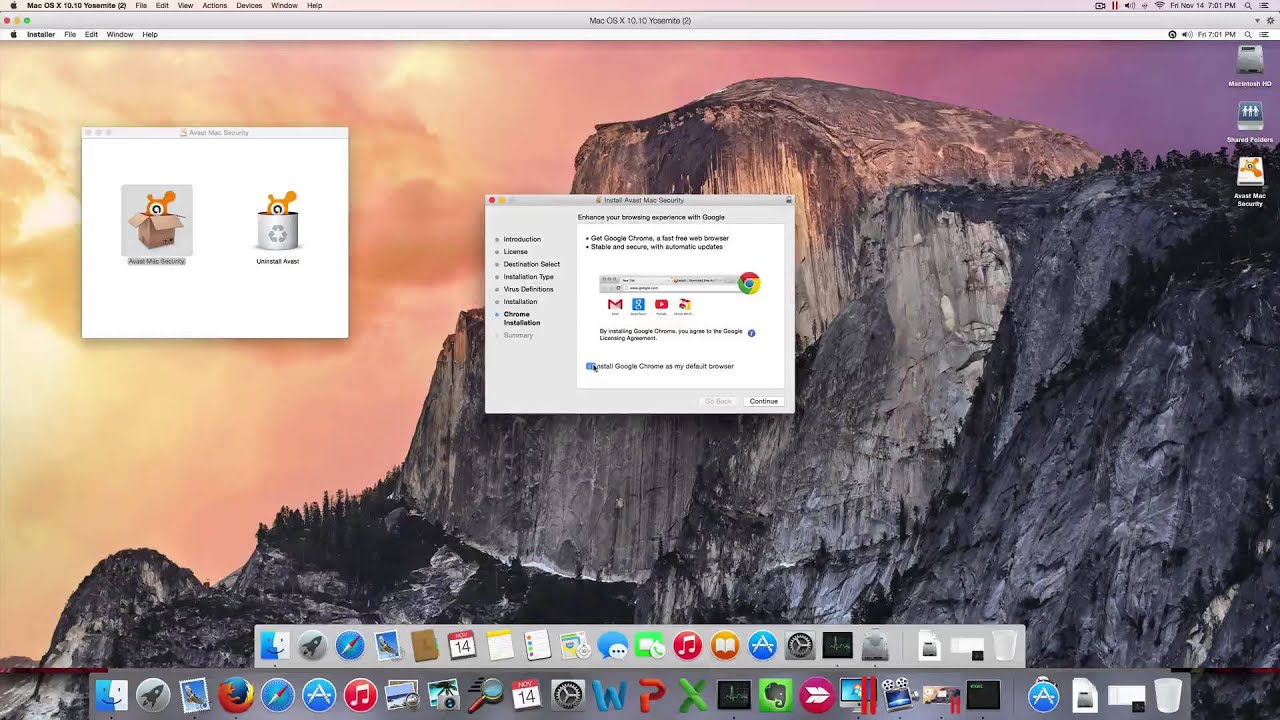Open Trash in the guest VM dock
1280x720 pixels.
1005,646
